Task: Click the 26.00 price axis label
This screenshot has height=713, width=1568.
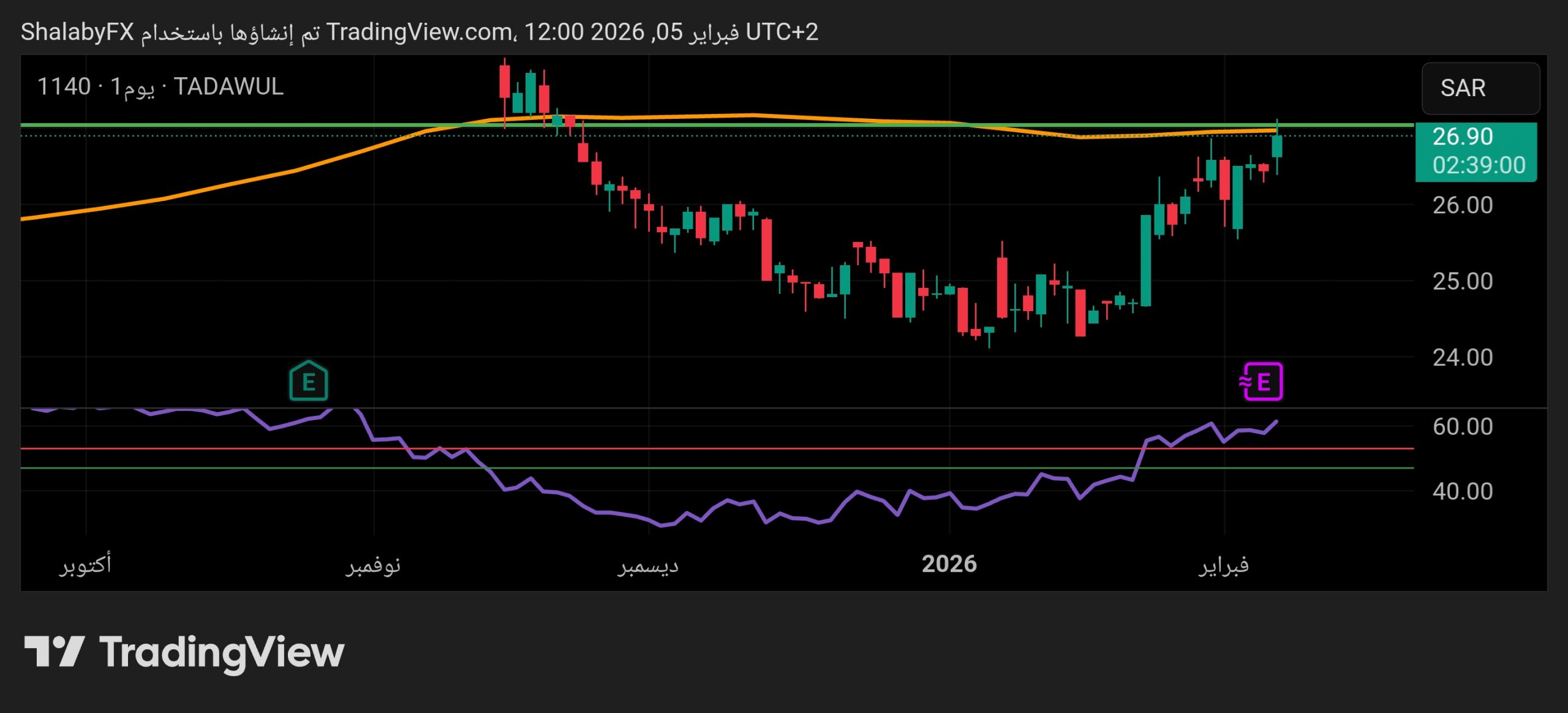Action: (1462, 205)
